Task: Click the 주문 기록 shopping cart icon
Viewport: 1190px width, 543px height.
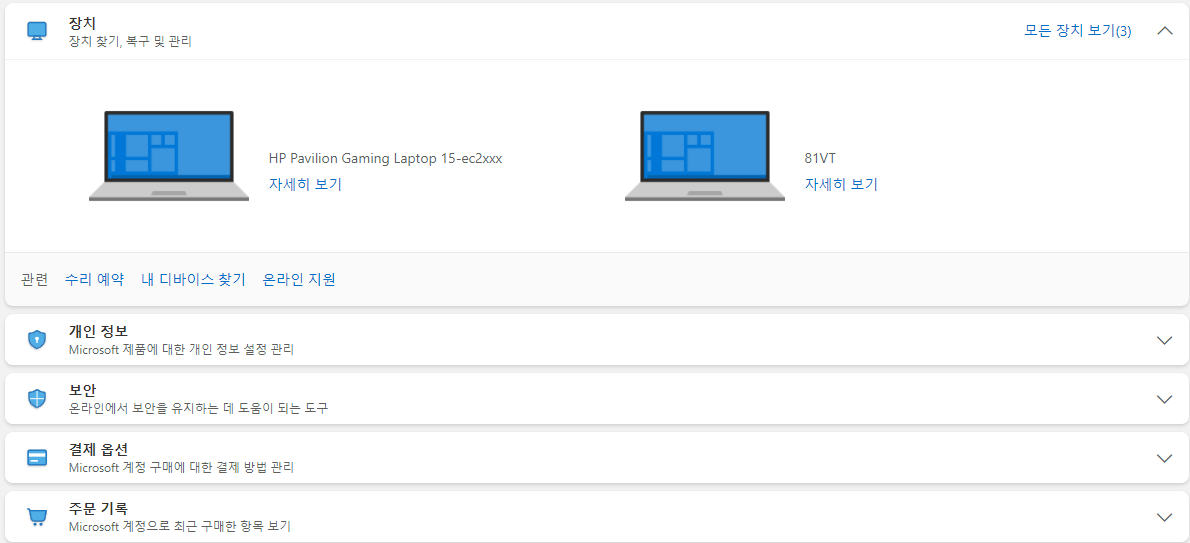Action: (37, 517)
